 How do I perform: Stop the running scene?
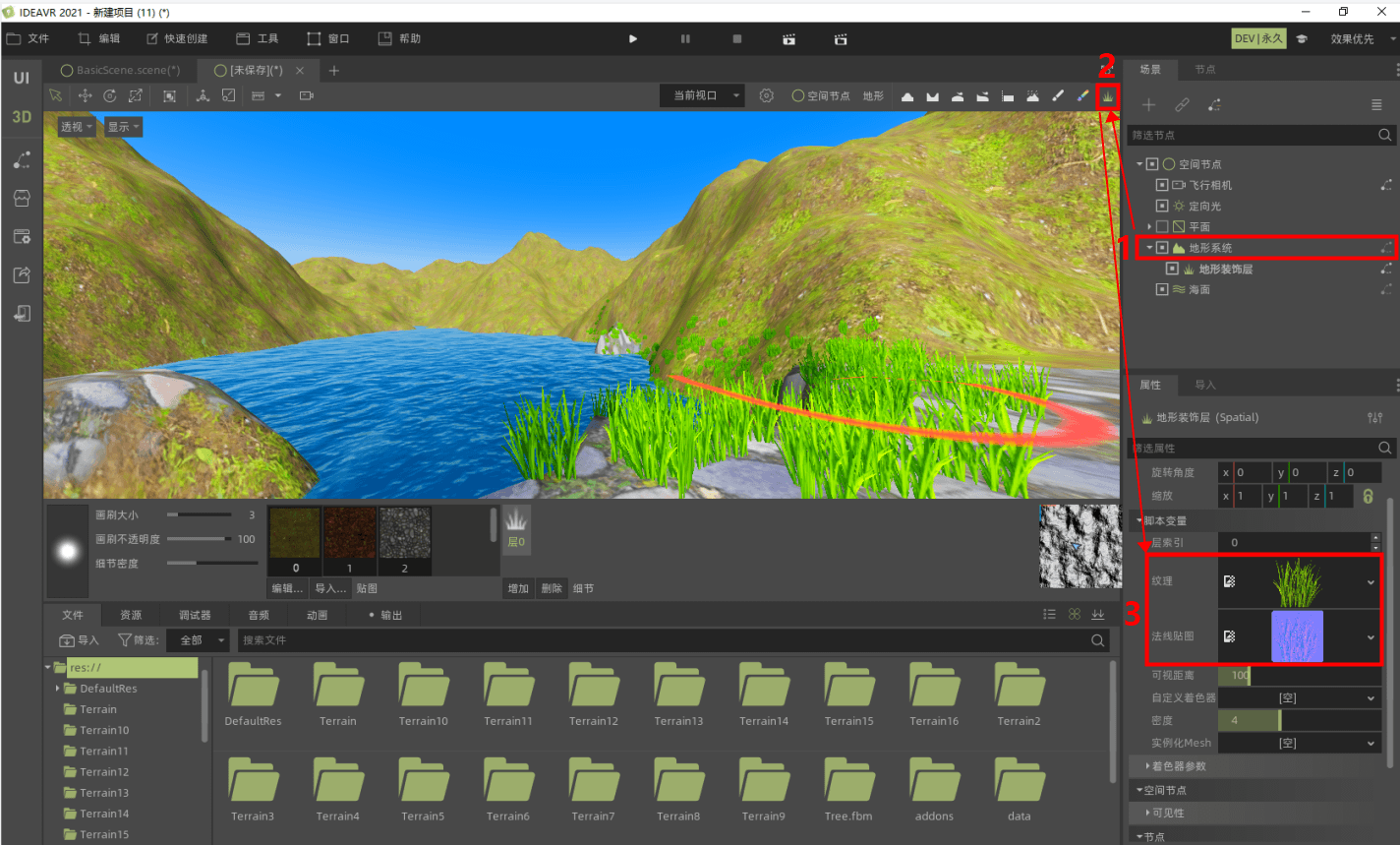(x=737, y=38)
